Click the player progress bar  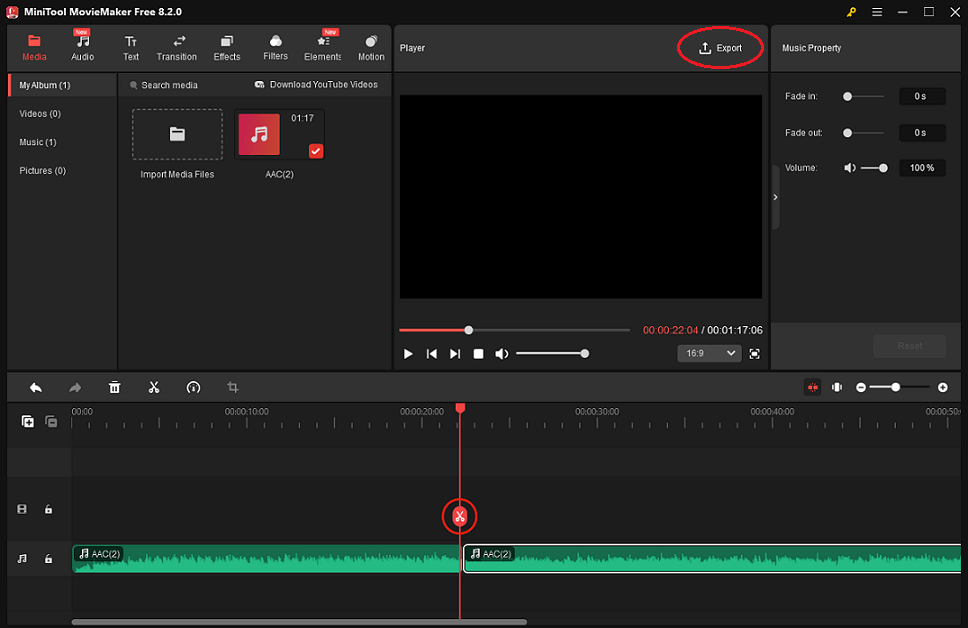click(x=514, y=330)
